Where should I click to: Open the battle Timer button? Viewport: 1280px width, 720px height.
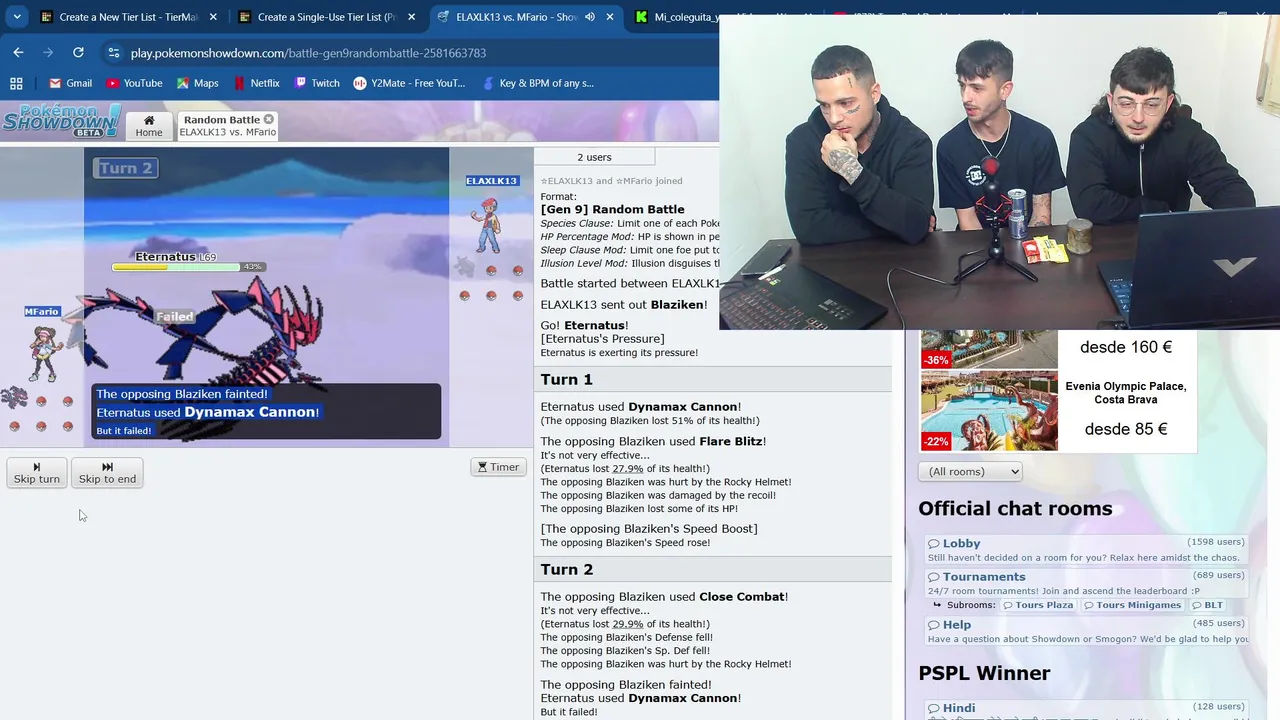point(498,467)
